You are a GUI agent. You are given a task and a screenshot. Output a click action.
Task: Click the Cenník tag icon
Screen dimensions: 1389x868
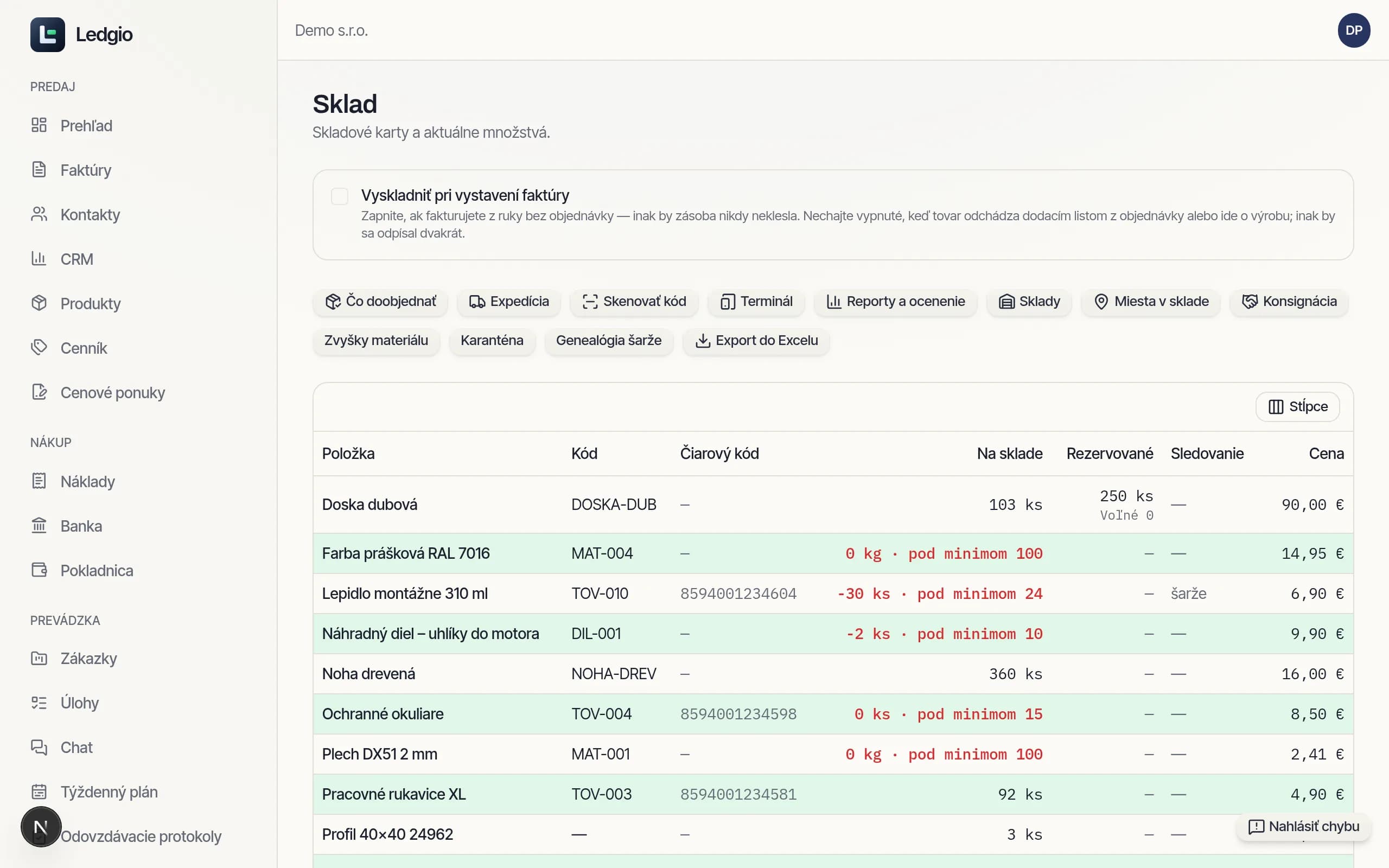[39, 347]
